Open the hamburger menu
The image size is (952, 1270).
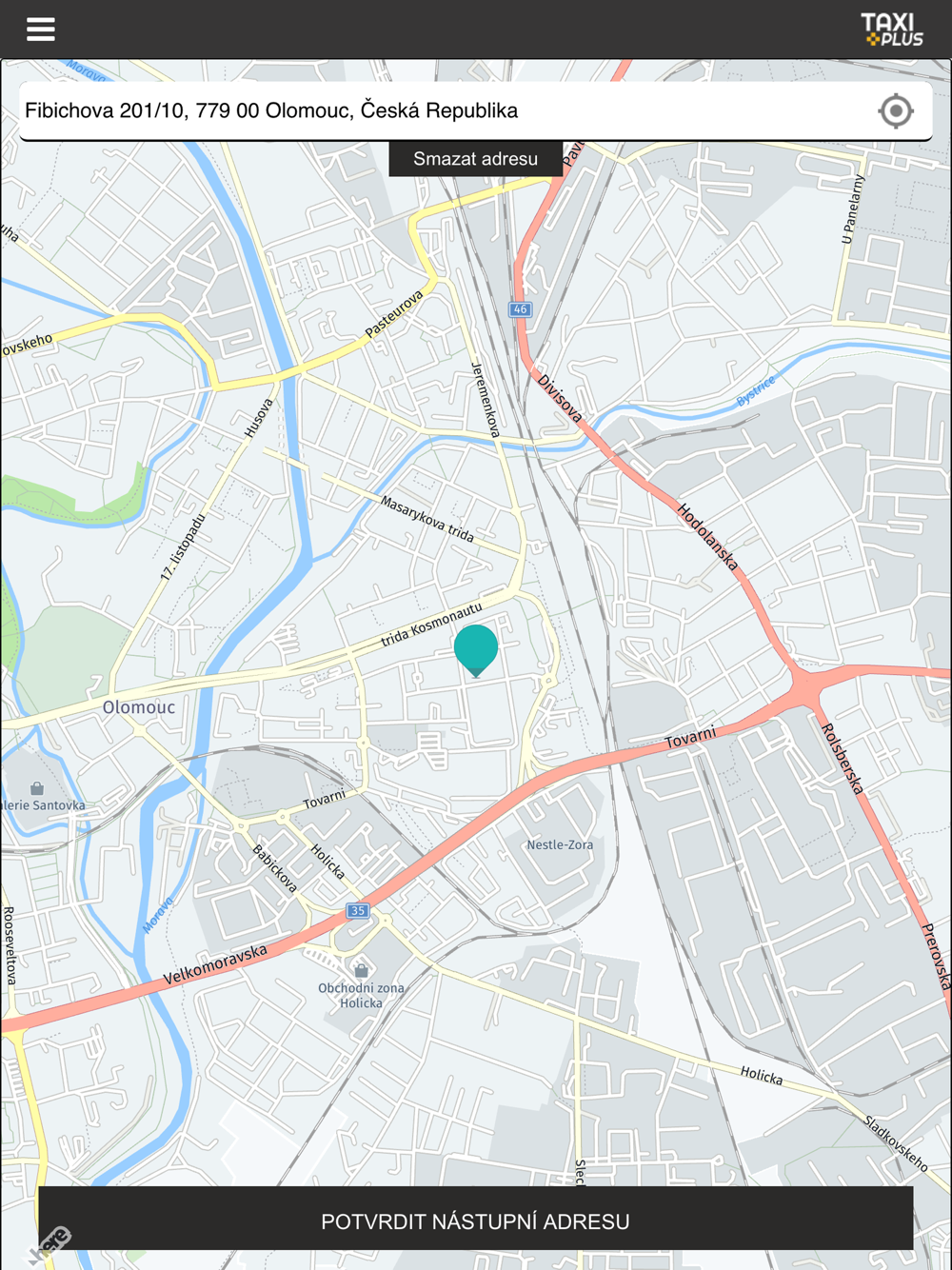[x=40, y=30]
